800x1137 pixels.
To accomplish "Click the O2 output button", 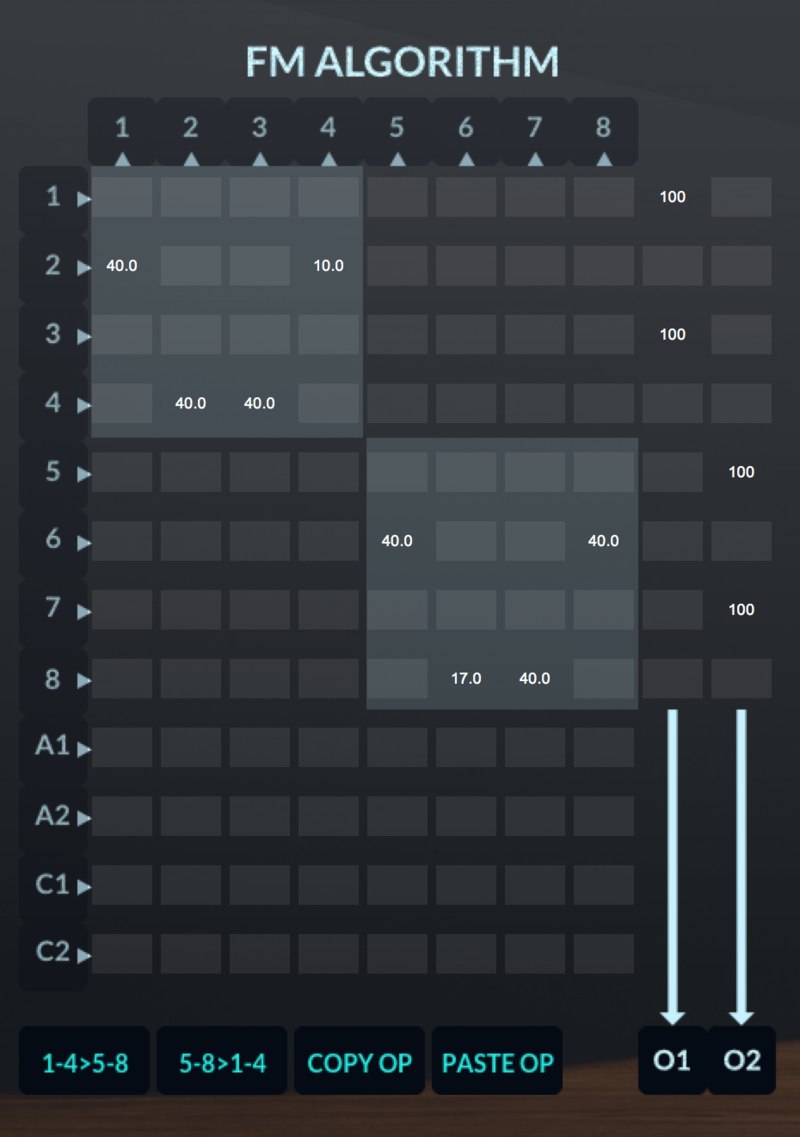I will click(x=741, y=1061).
